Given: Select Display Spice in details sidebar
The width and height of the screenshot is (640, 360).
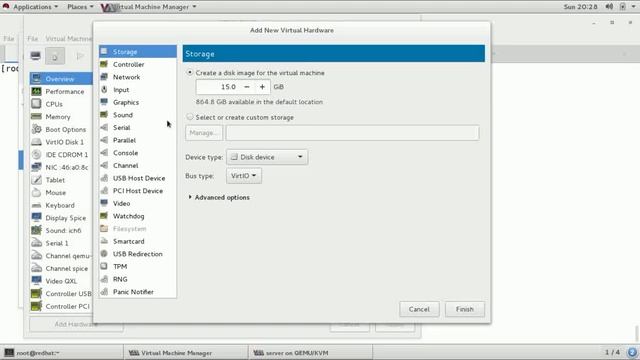Looking at the screenshot, I should click(61, 218).
